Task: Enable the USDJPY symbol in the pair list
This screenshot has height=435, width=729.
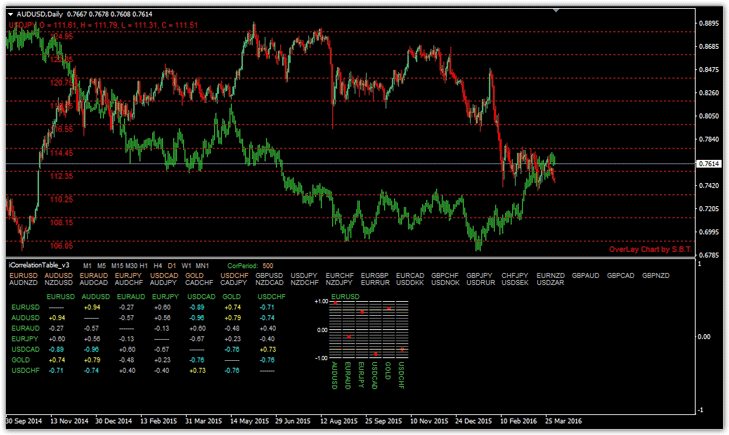Action: (x=304, y=275)
